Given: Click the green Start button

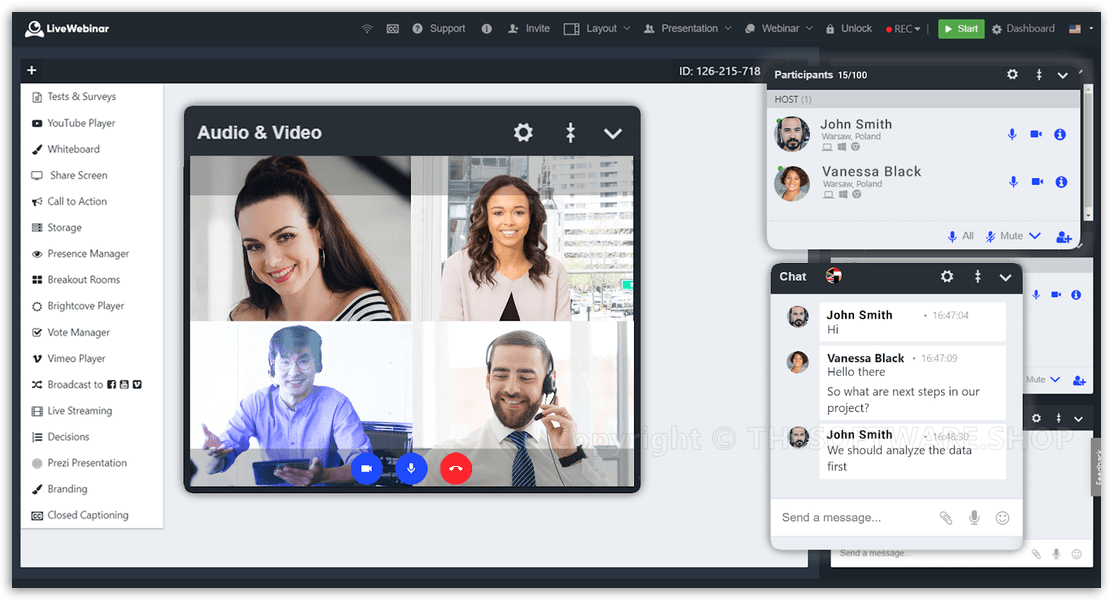Looking at the screenshot, I should 961,29.
